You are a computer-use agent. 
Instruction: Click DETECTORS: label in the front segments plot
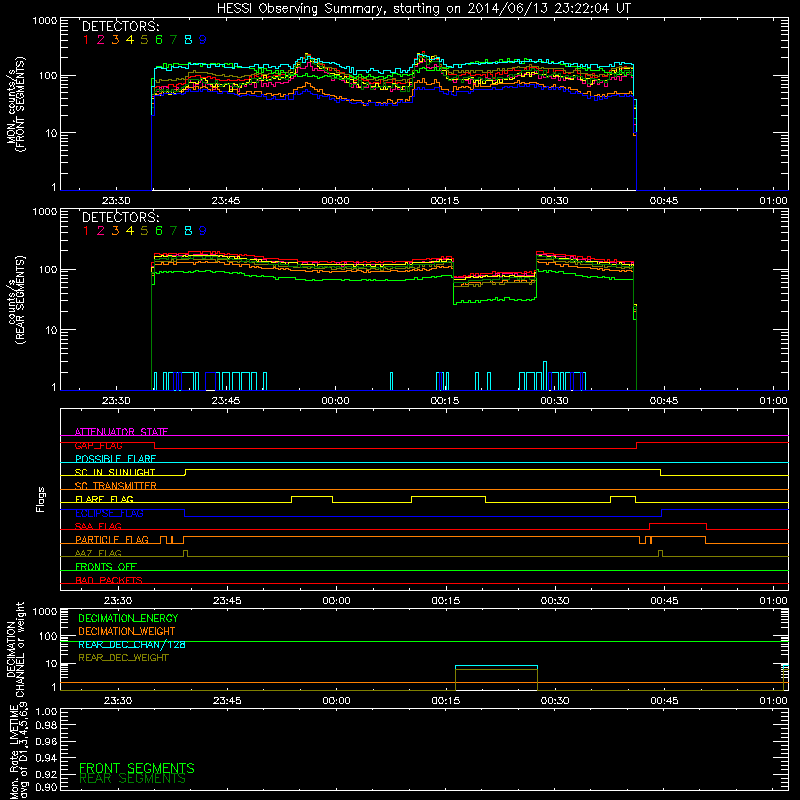pos(120,27)
